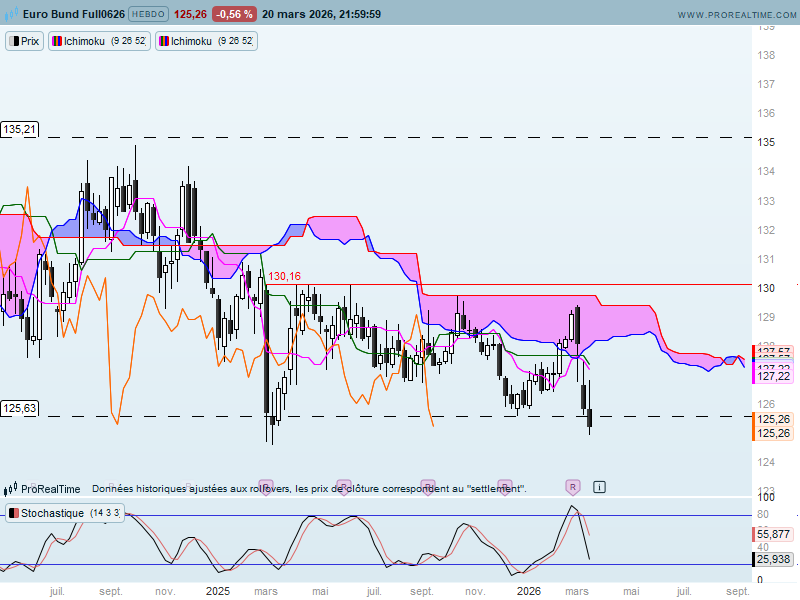Image resolution: width=800 pixels, height=600 pixels.
Task: Select the 125,63 horizontal line label
Action: tap(20, 408)
